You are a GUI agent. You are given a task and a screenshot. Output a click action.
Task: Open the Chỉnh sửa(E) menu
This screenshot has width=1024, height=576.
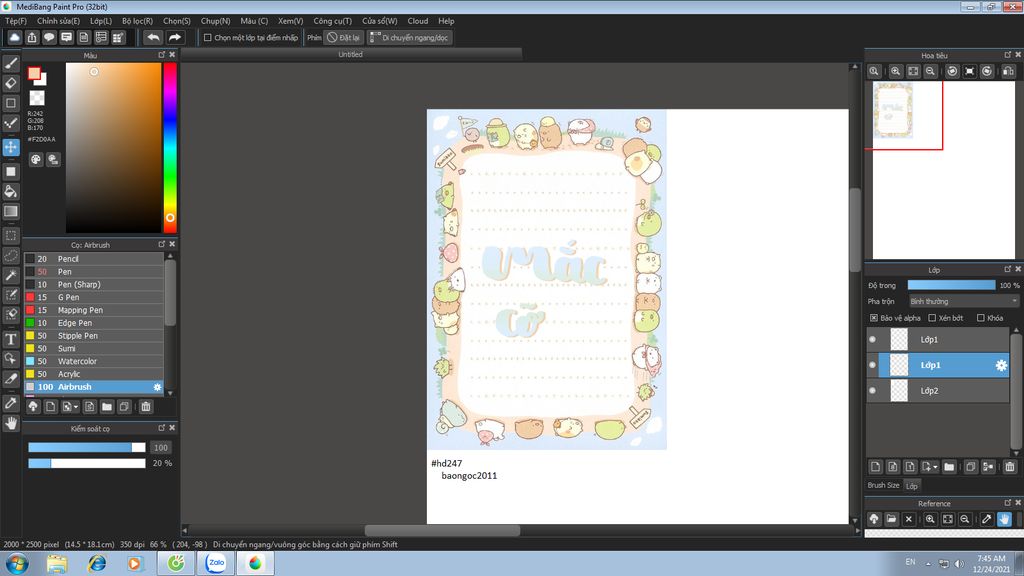[58, 21]
